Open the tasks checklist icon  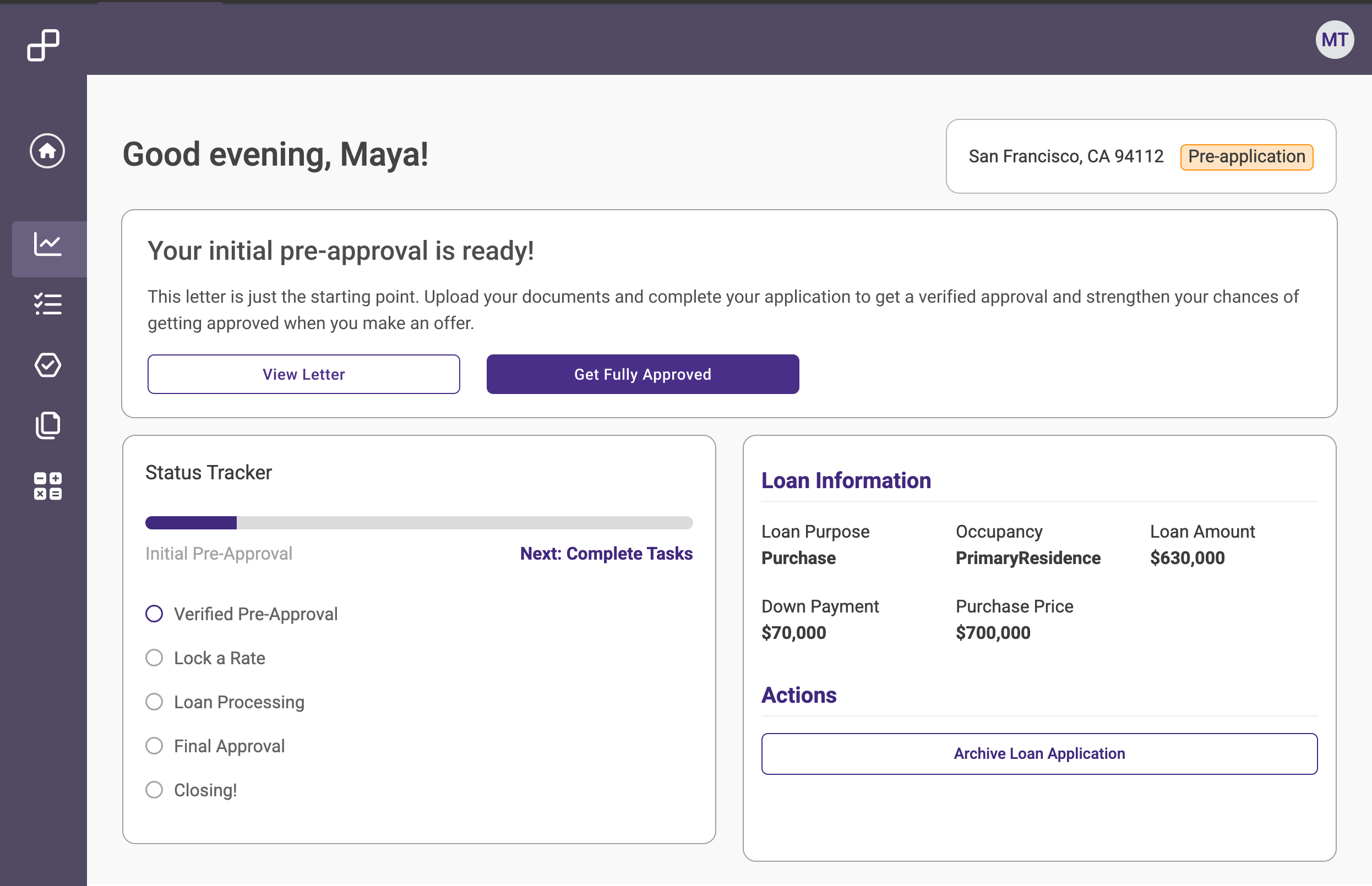(x=48, y=304)
